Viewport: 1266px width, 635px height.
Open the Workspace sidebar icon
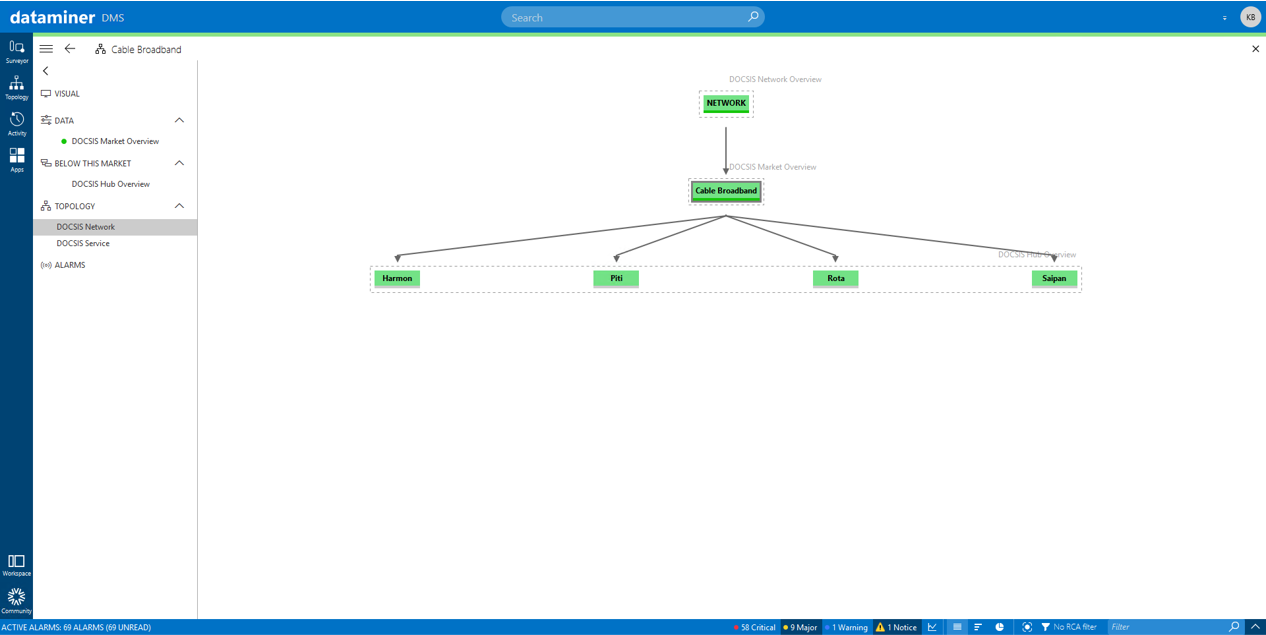(17, 565)
